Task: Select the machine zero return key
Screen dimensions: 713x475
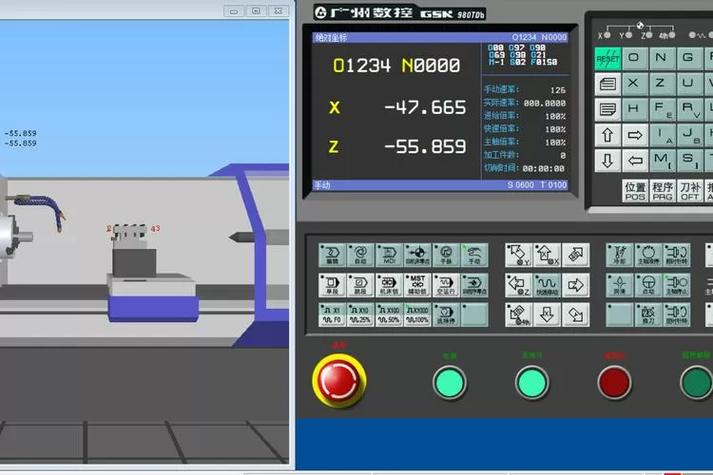Action: [x=417, y=255]
